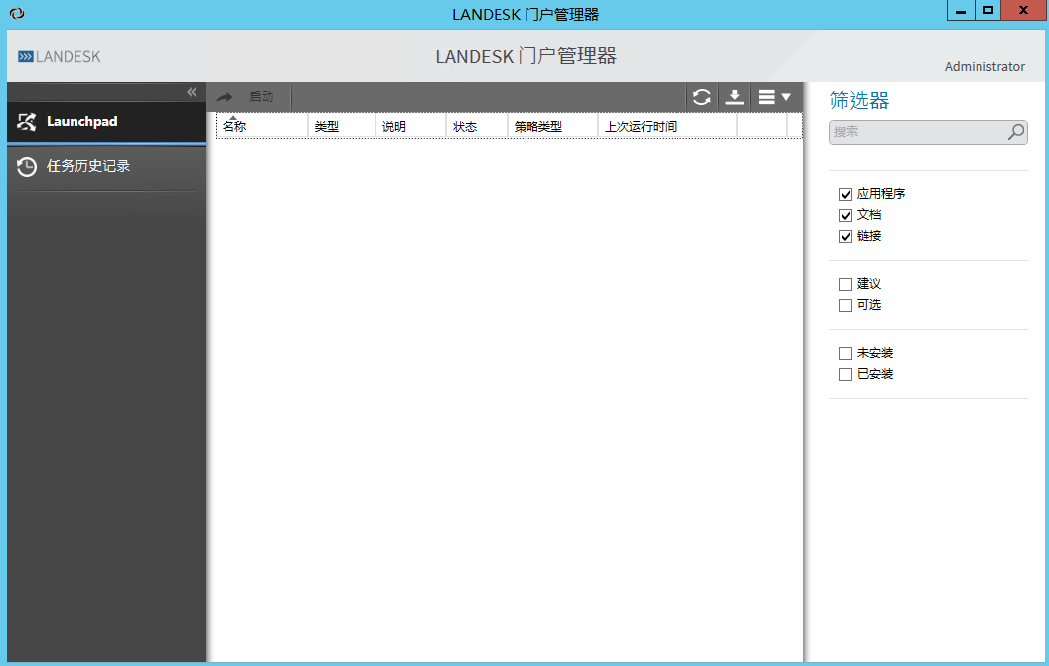This screenshot has width=1049, height=666.
Task: Click the 搜索 filter input field
Action: 916,132
